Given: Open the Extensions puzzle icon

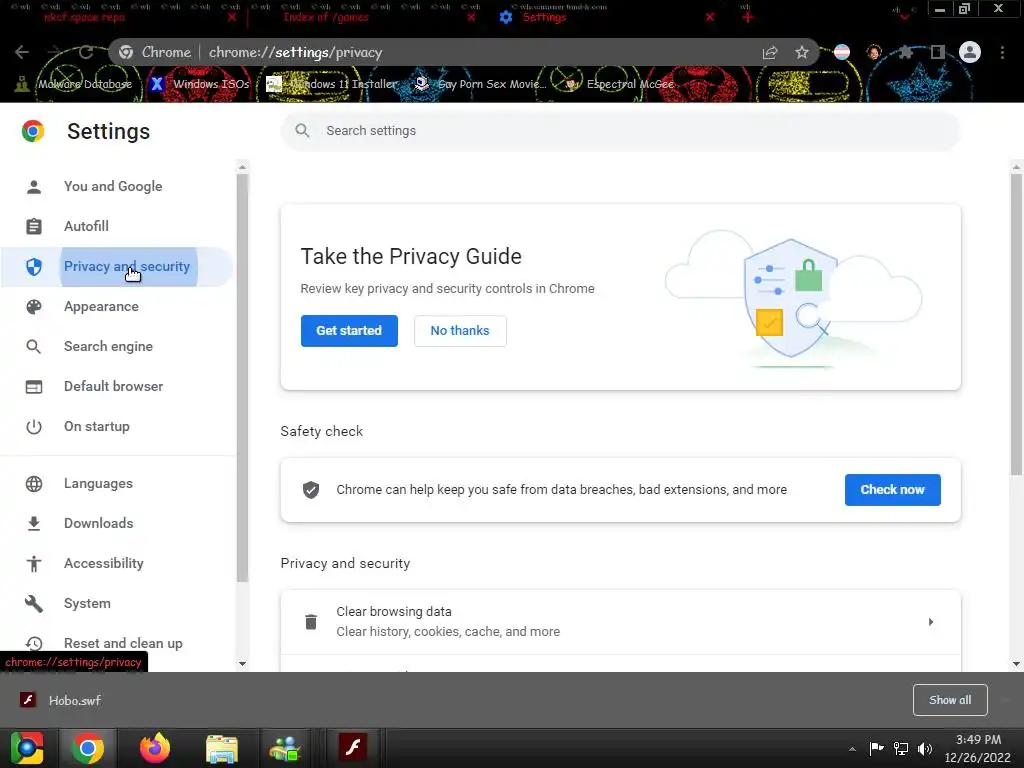Looking at the screenshot, I should pos(906,52).
